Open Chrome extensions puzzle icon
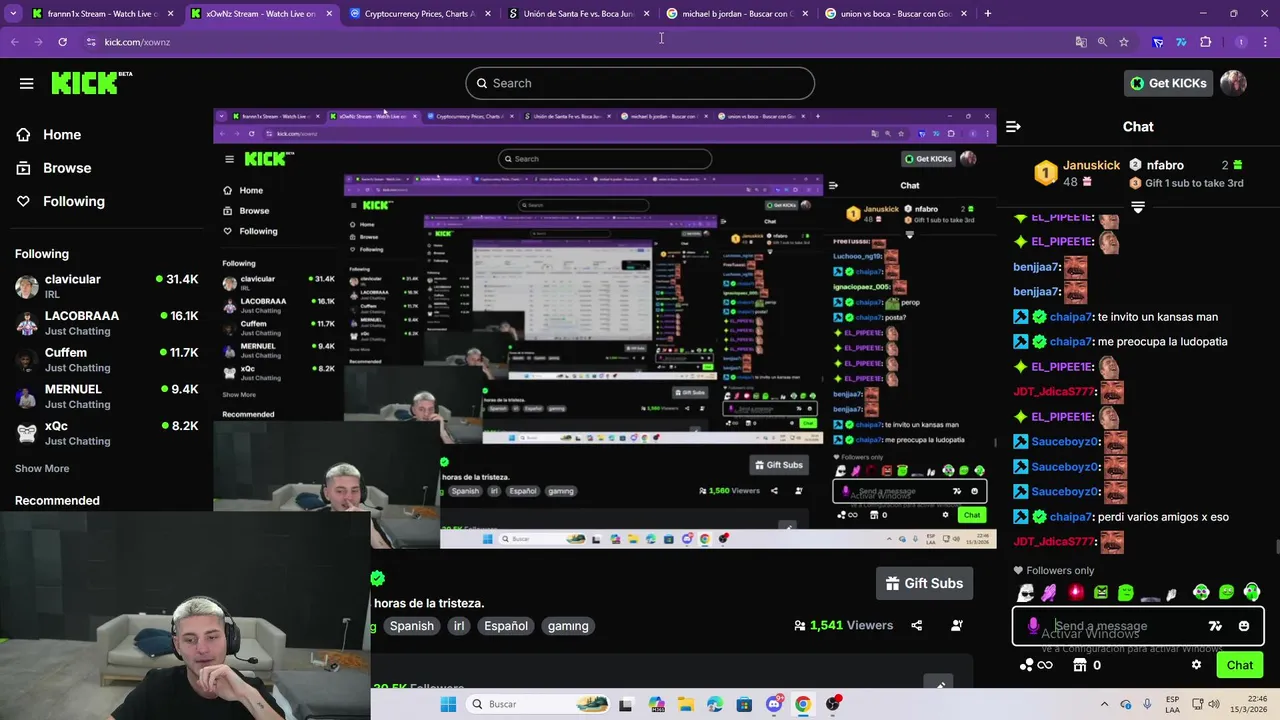 pyautogui.click(x=1205, y=42)
